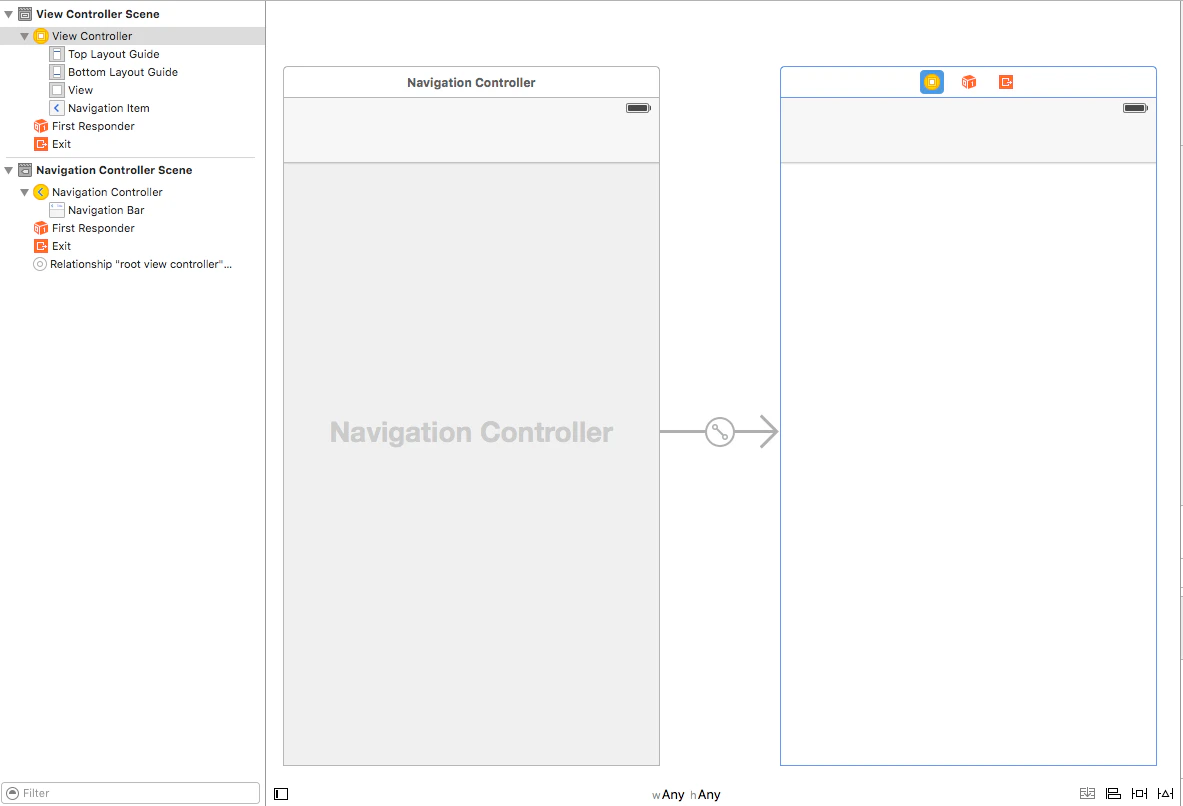Select the root view controller segue circle on canvas

720,432
